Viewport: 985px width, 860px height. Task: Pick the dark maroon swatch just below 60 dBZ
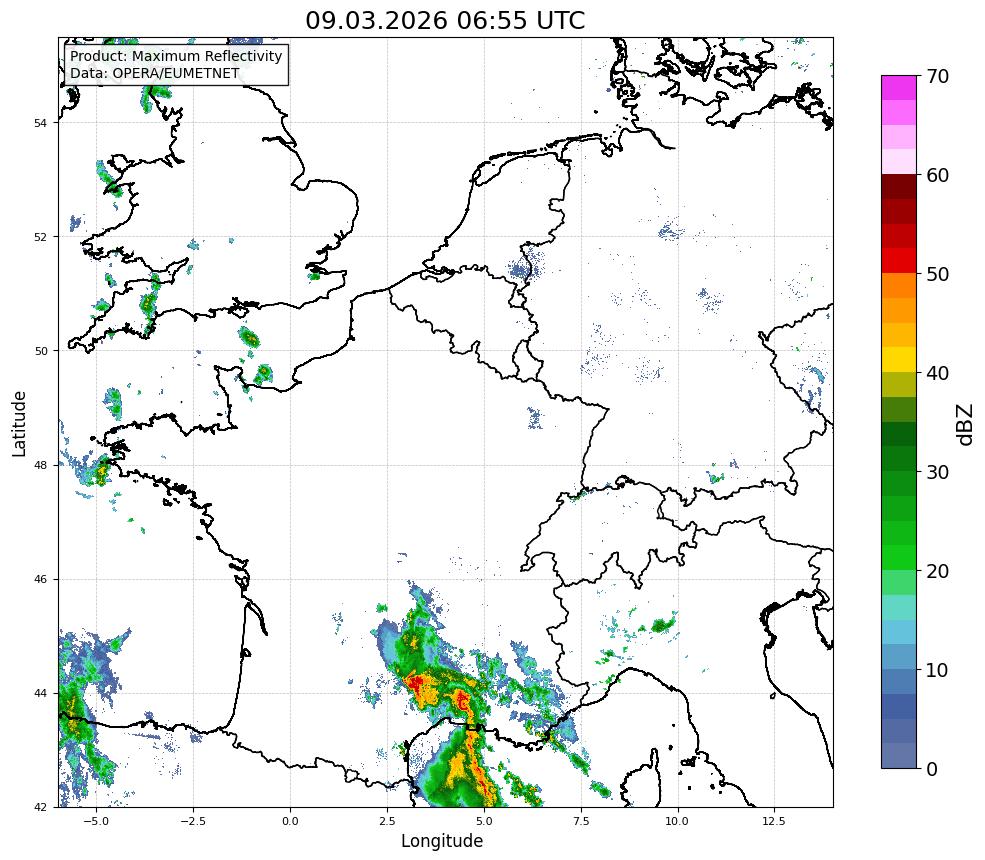click(899, 187)
